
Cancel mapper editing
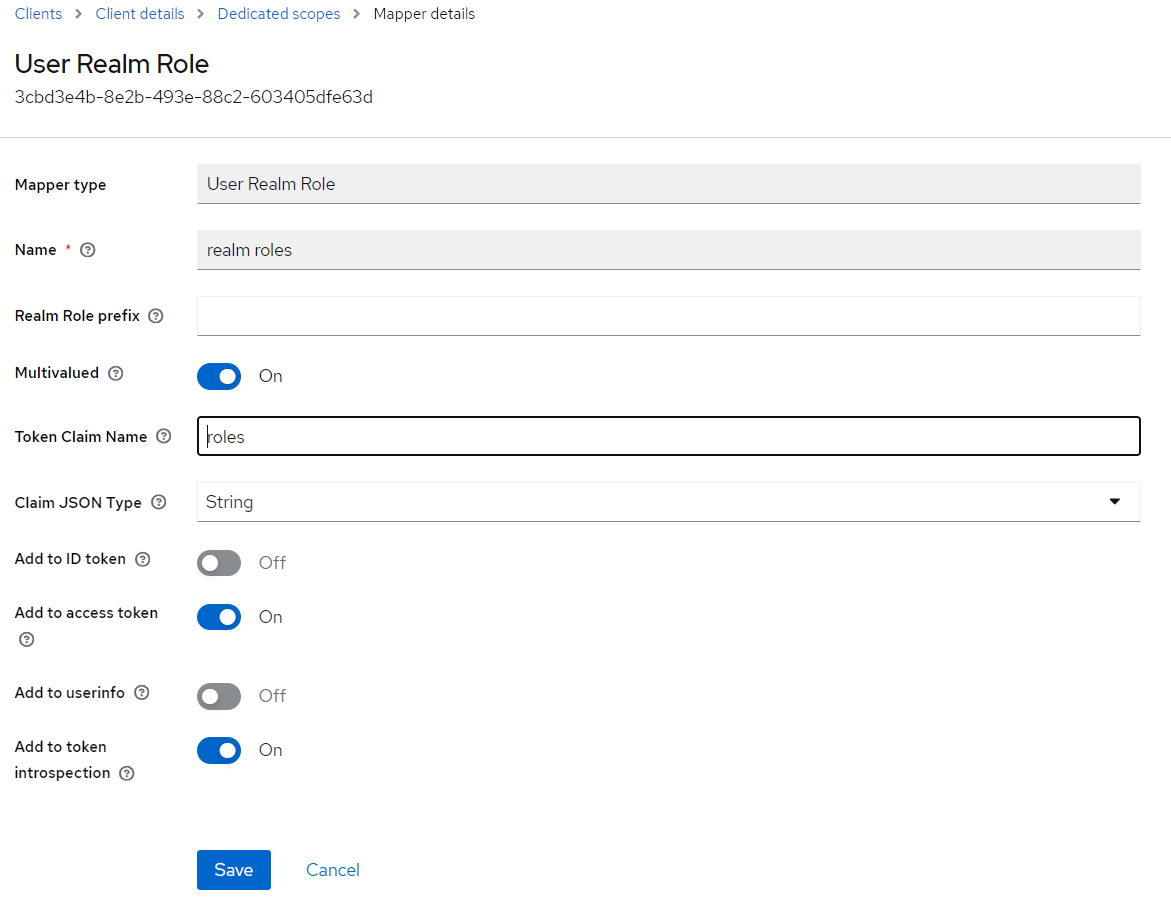click(332, 870)
